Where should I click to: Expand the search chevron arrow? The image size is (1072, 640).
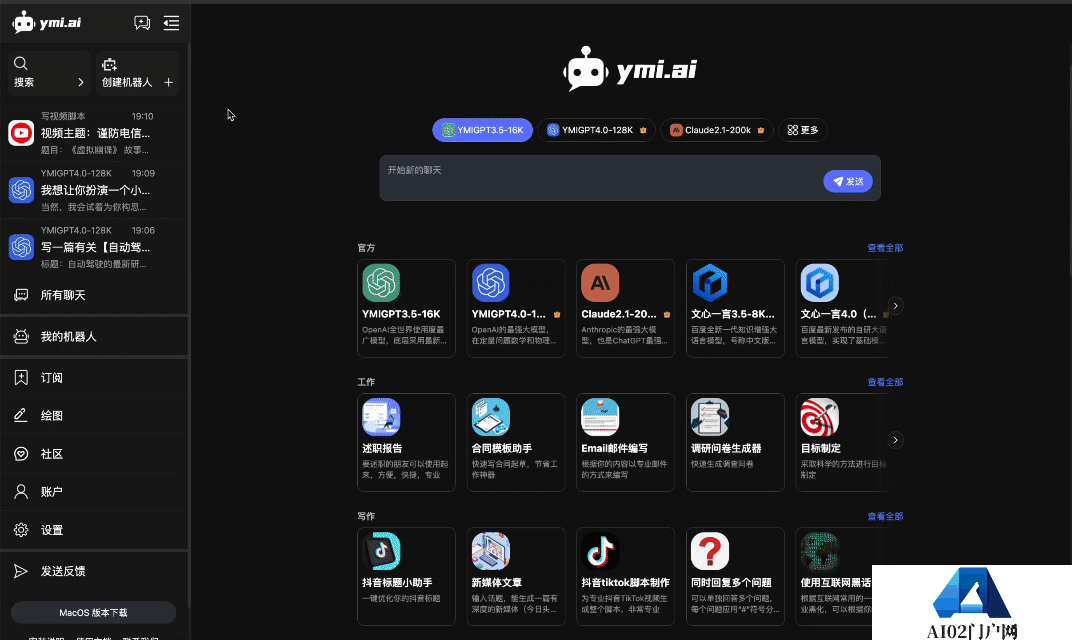[x=81, y=83]
